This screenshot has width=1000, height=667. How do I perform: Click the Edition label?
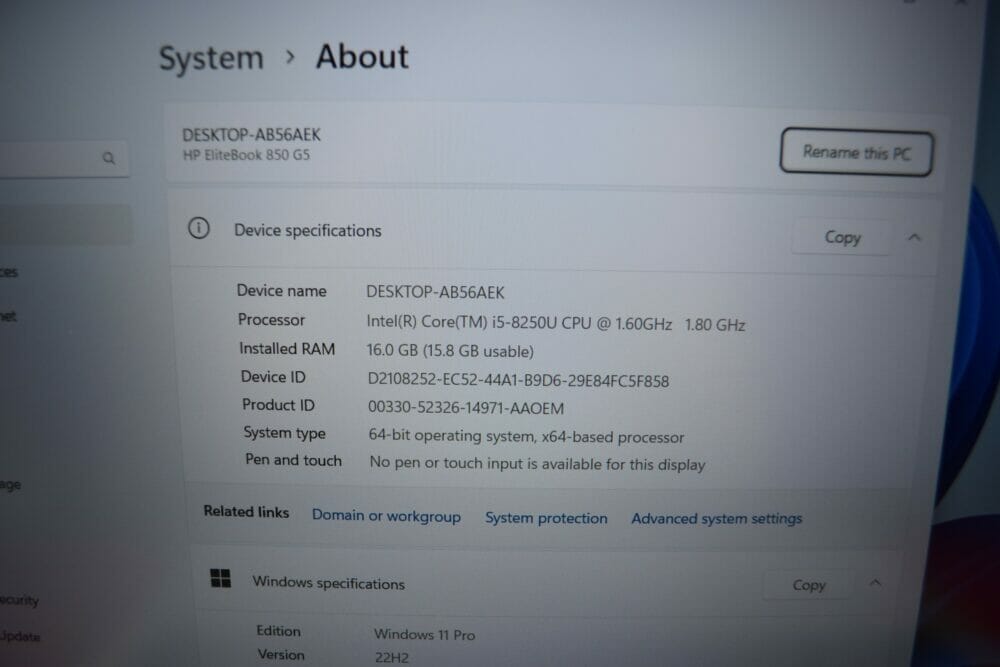point(278,631)
